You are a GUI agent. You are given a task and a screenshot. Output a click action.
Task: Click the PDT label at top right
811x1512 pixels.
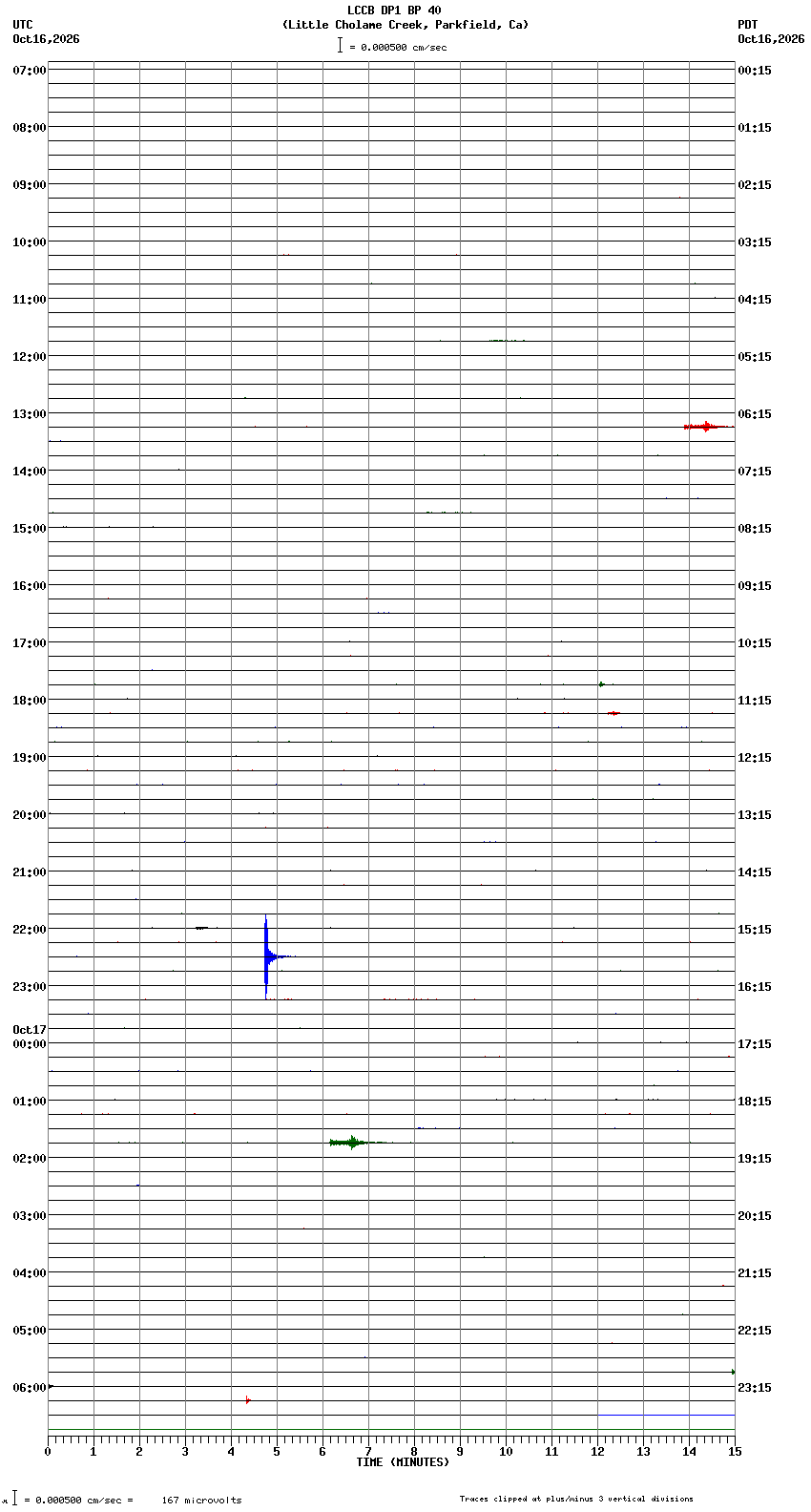748,25
